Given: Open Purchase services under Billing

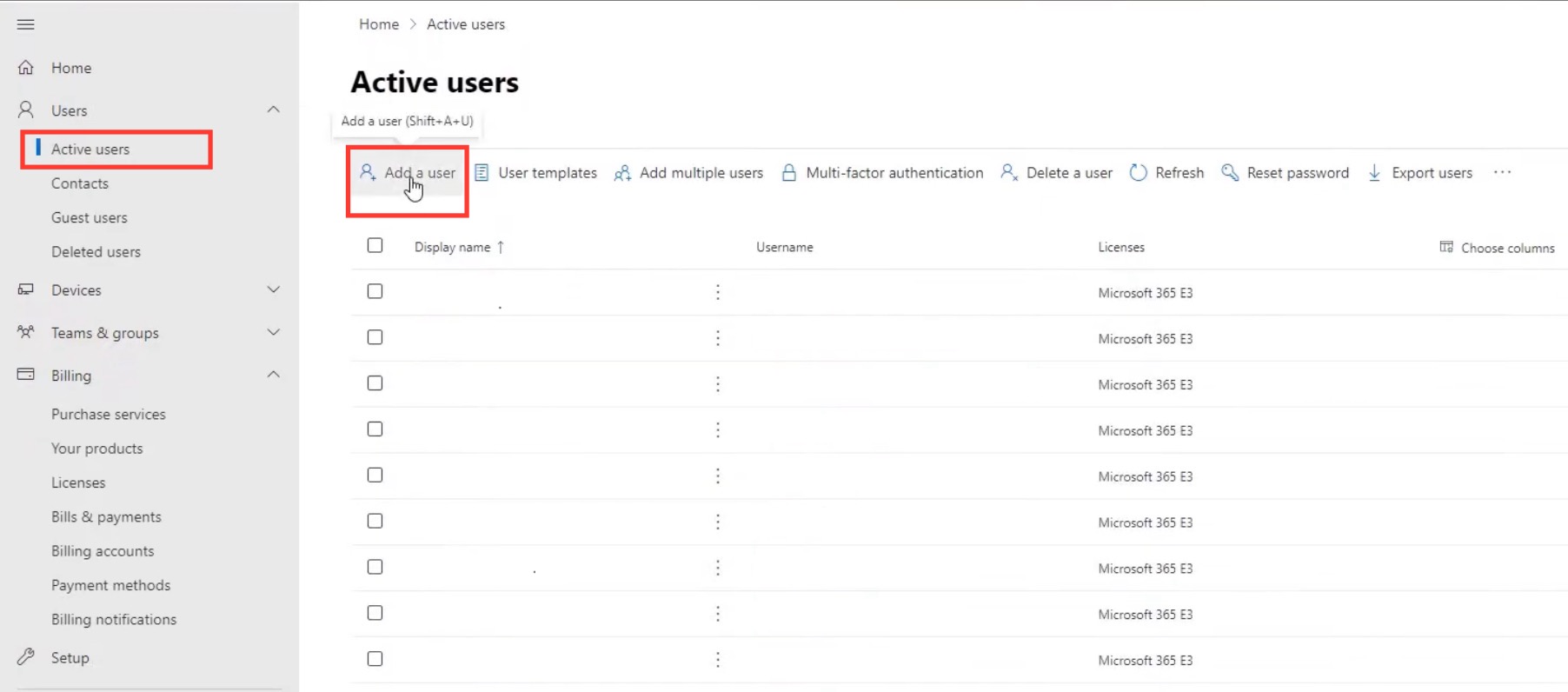Looking at the screenshot, I should [x=109, y=415].
